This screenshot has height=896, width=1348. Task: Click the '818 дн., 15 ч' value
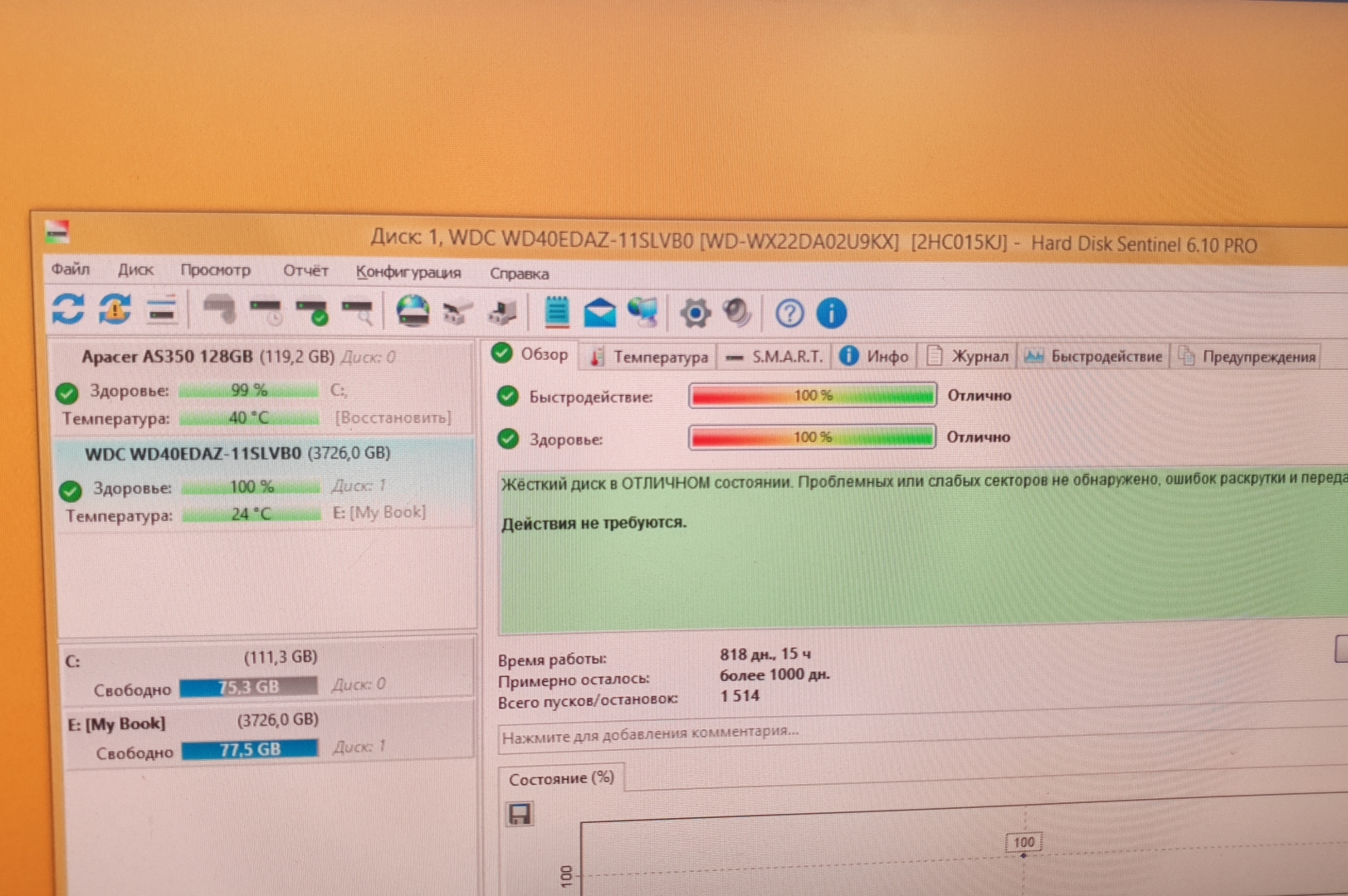pos(764,654)
